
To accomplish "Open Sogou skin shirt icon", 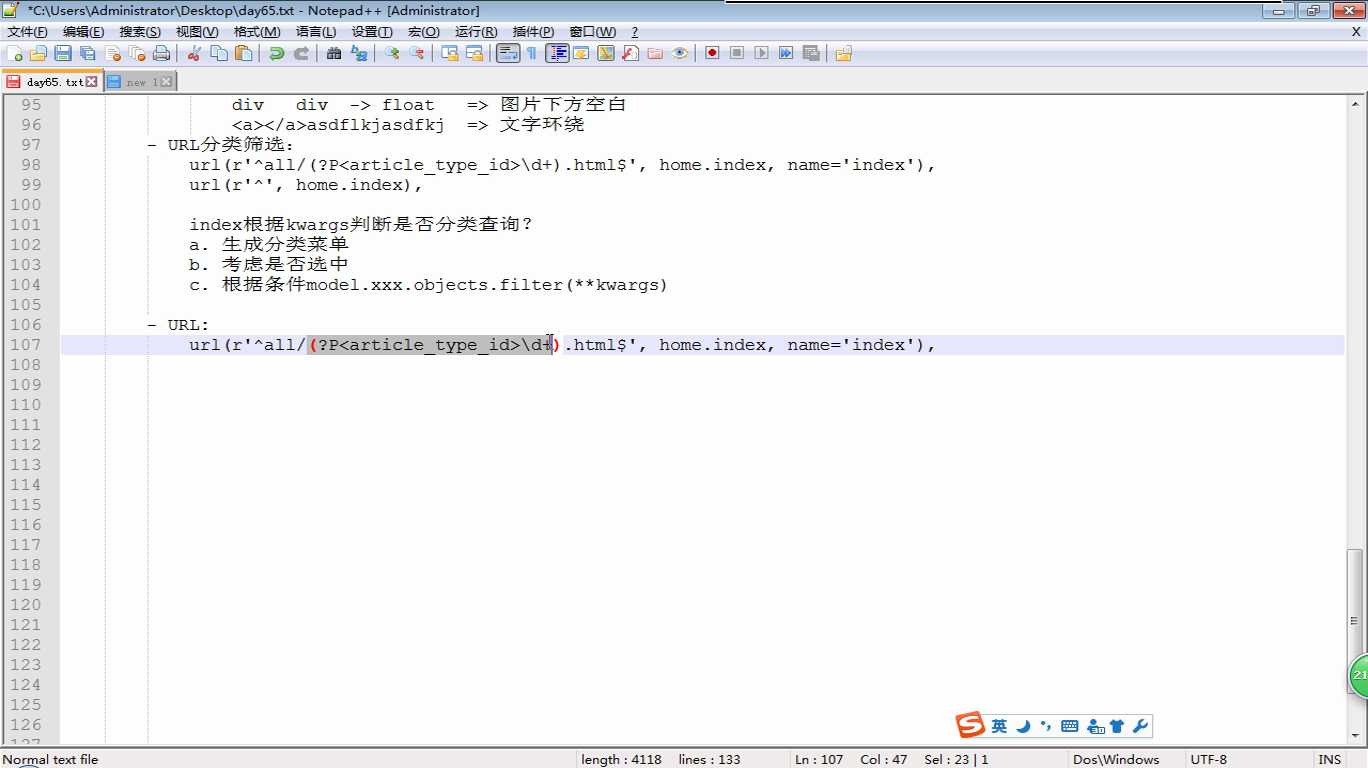I will point(1118,726).
